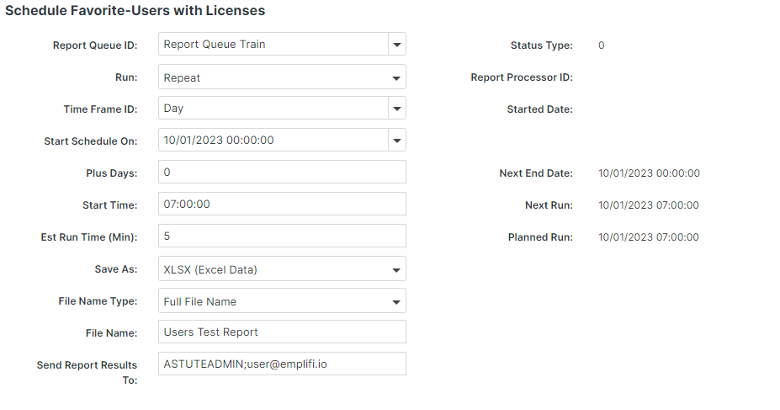Click the File Name input field
Screen dimensions: 780x410
click(x=282, y=333)
